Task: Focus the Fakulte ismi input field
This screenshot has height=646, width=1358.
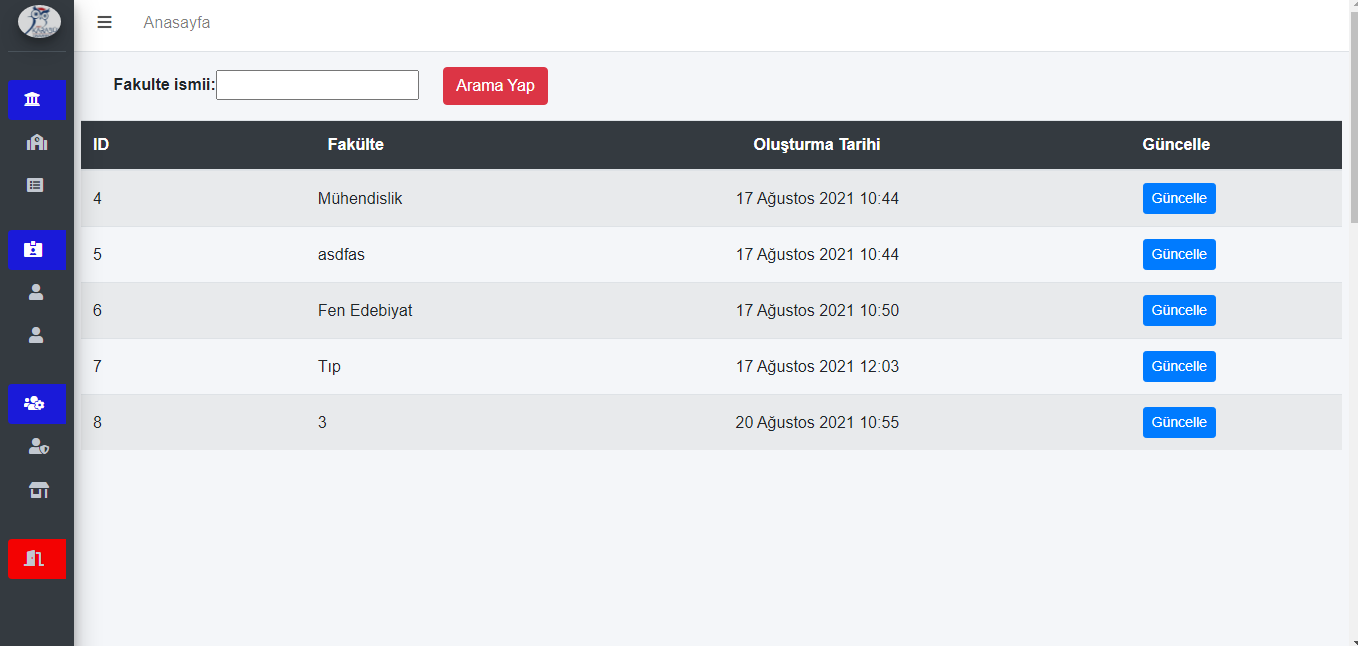Action: (317, 85)
